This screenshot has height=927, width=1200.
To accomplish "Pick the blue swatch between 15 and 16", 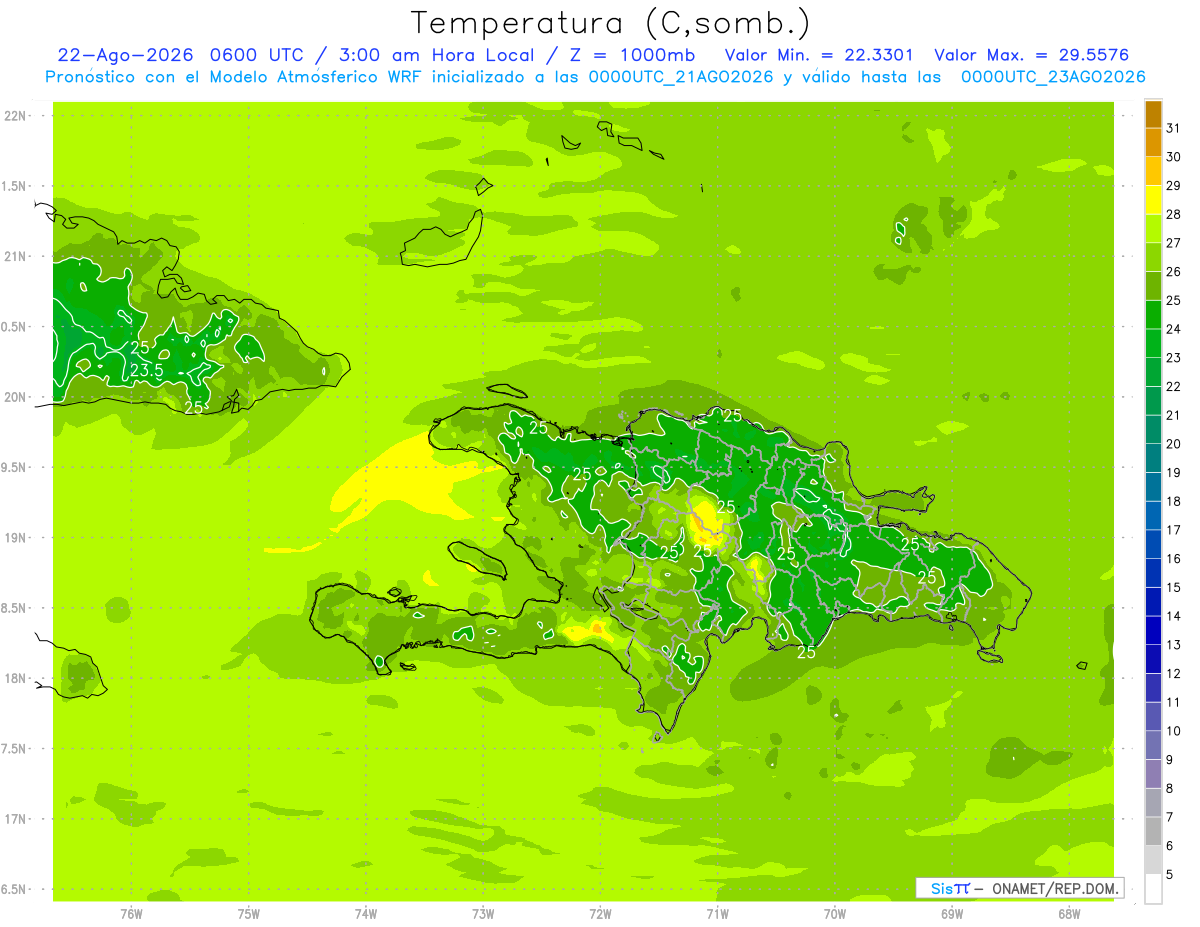I will (1153, 573).
